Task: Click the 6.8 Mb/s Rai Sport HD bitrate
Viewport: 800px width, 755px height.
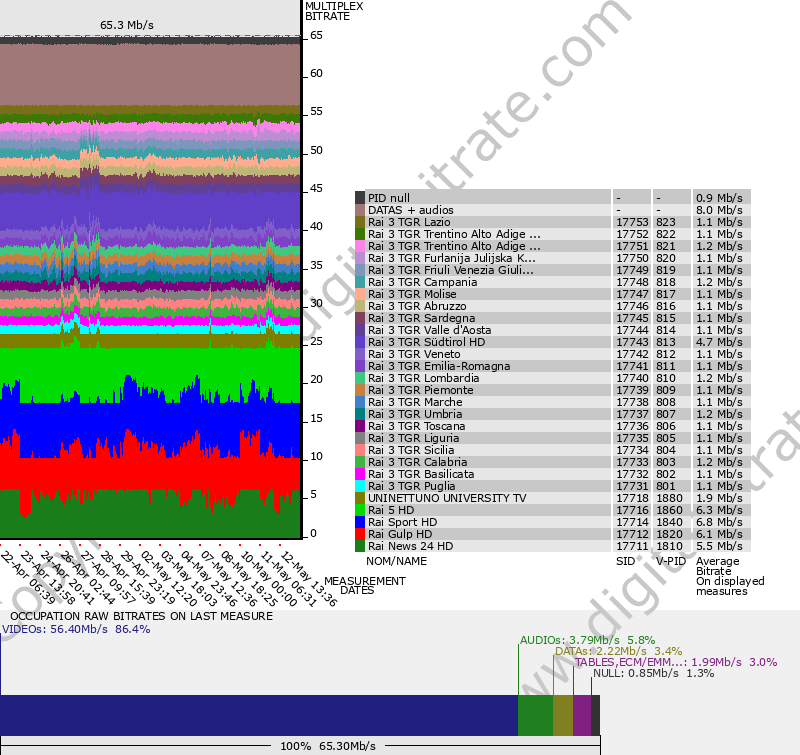Action: [719, 522]
